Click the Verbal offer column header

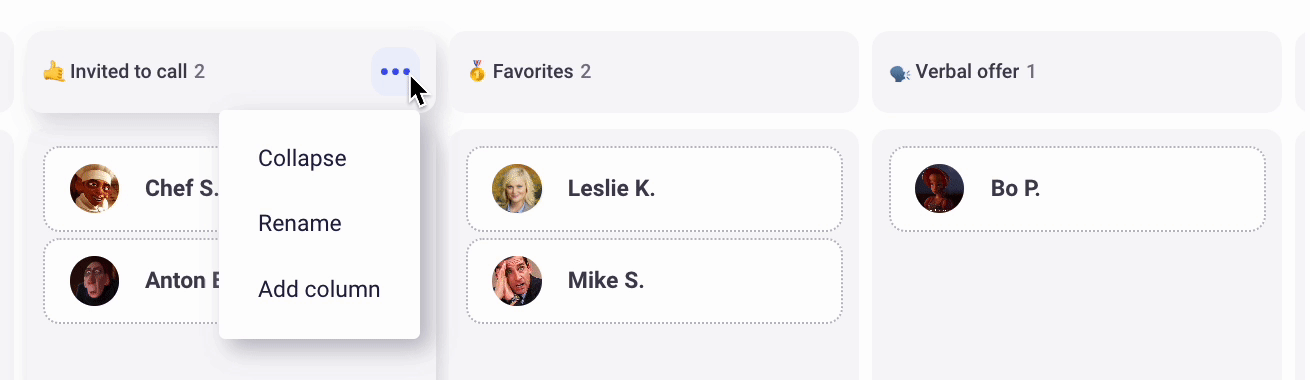point(1077,72)
